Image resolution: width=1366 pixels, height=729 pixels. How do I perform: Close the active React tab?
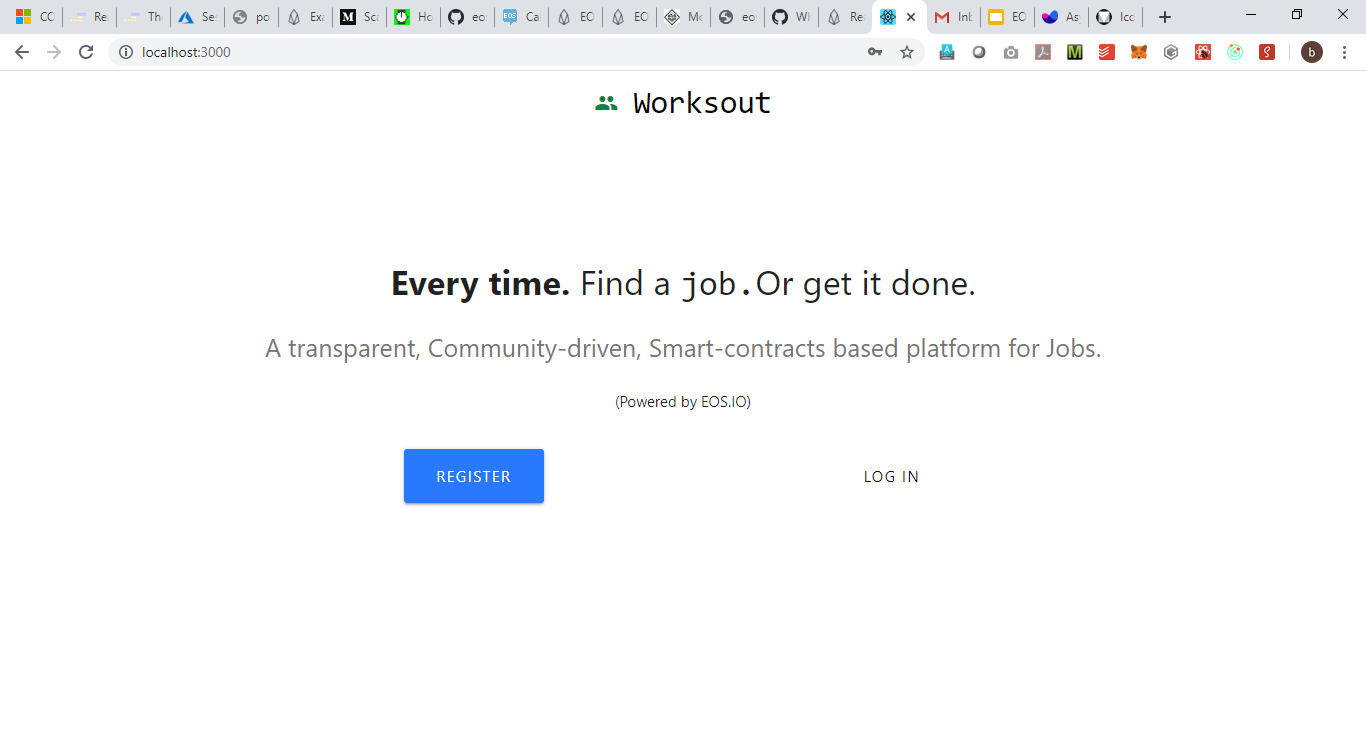911,17
